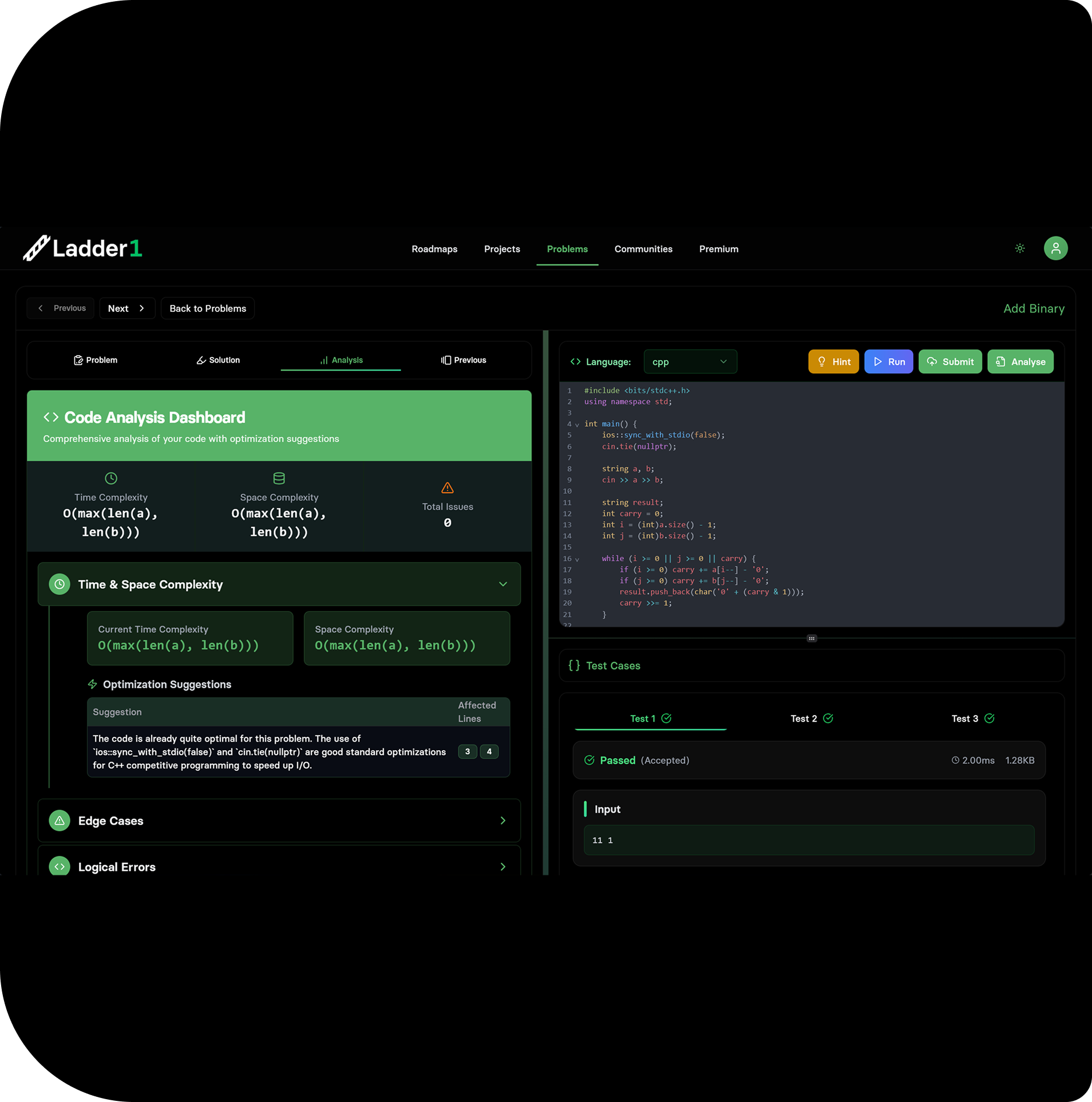Image resolution: width=1092 pixels, height=1102 pixels.
Task: Click the braces icon next to Test Cases
Action: pos(574,665)
